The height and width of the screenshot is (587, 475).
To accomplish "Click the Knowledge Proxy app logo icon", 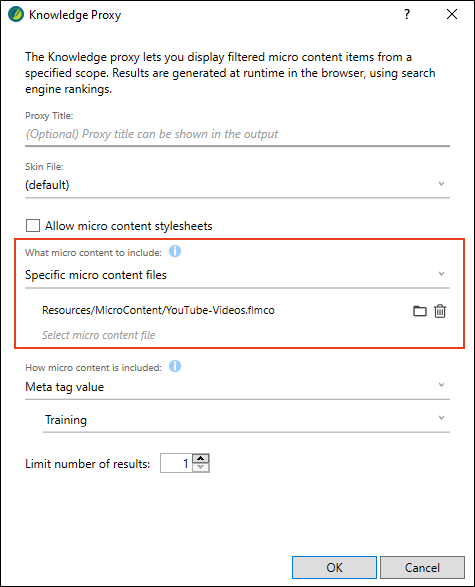I will [x=16, y=14].
